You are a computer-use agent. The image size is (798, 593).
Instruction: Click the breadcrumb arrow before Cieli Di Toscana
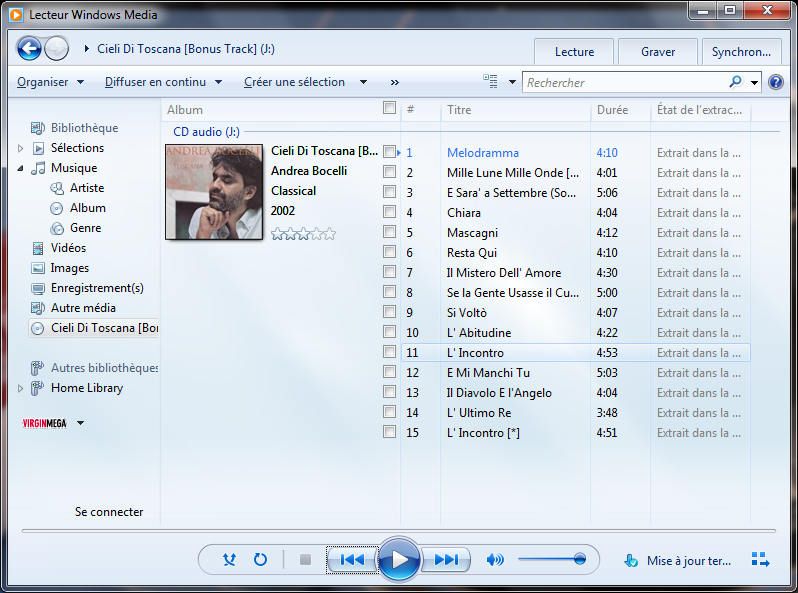87,49
